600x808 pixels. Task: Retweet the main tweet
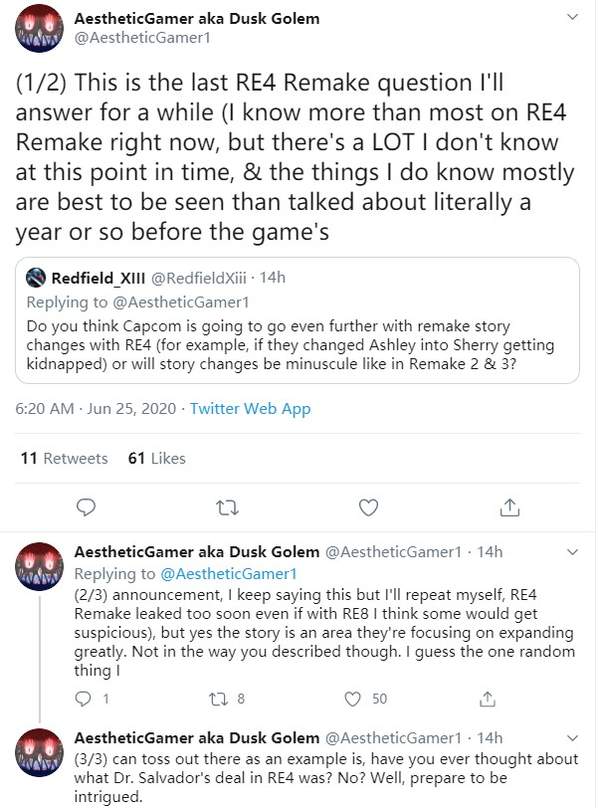[228, 507]
